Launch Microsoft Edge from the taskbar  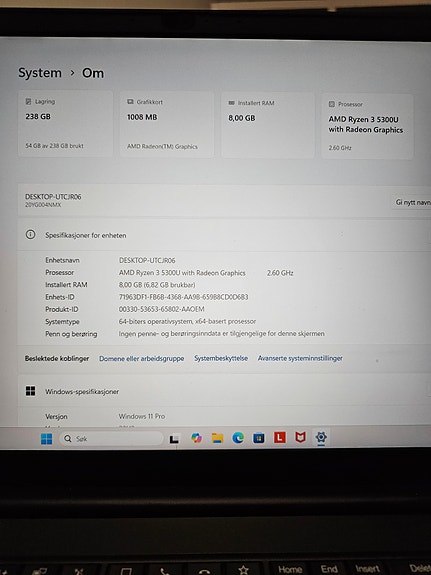(x=238, y=437)
